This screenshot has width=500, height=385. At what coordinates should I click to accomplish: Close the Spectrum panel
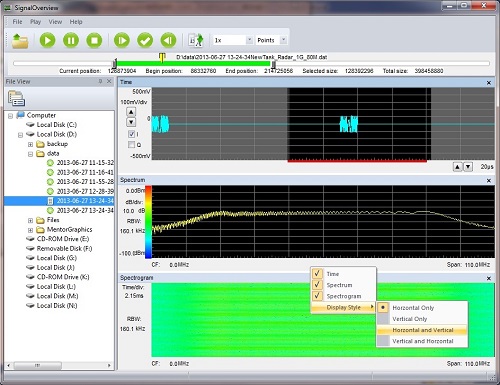[489, 181]
